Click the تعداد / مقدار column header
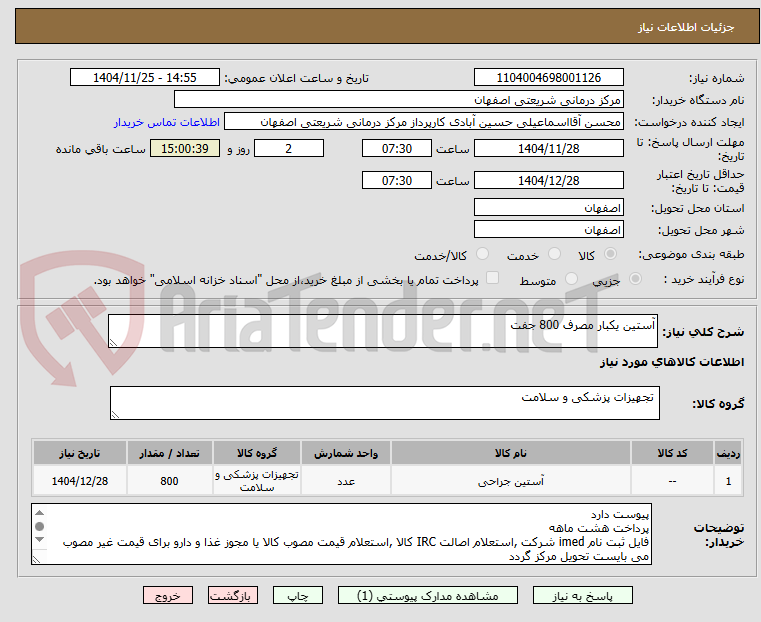Viewport: 761px width, 622px height. (x=169, y=453)
